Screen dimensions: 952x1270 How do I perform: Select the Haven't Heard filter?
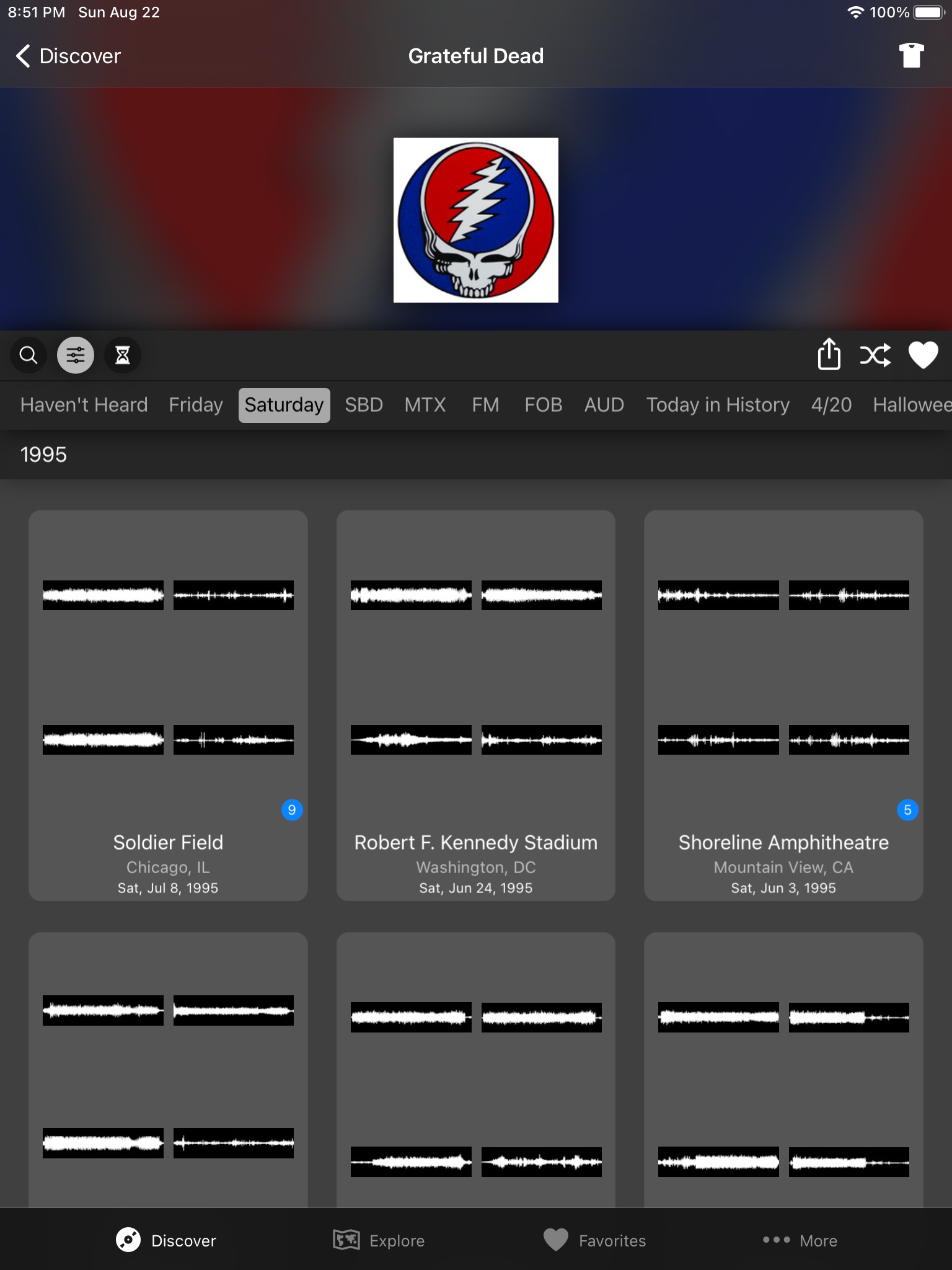coord(84,405)
